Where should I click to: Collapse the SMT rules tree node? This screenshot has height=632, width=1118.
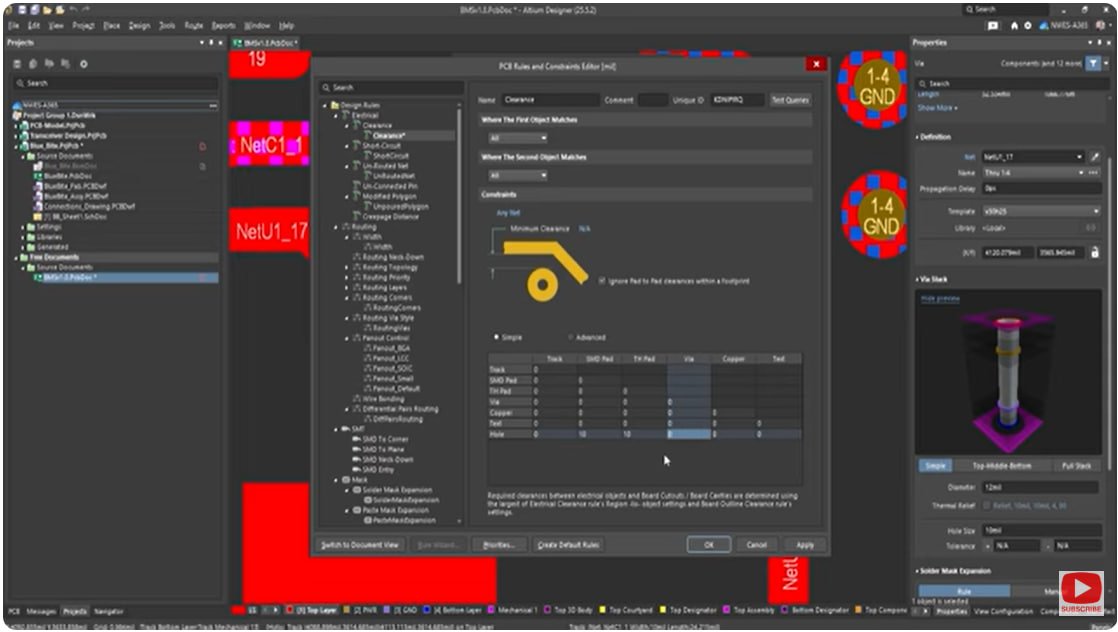pos(337,429)
